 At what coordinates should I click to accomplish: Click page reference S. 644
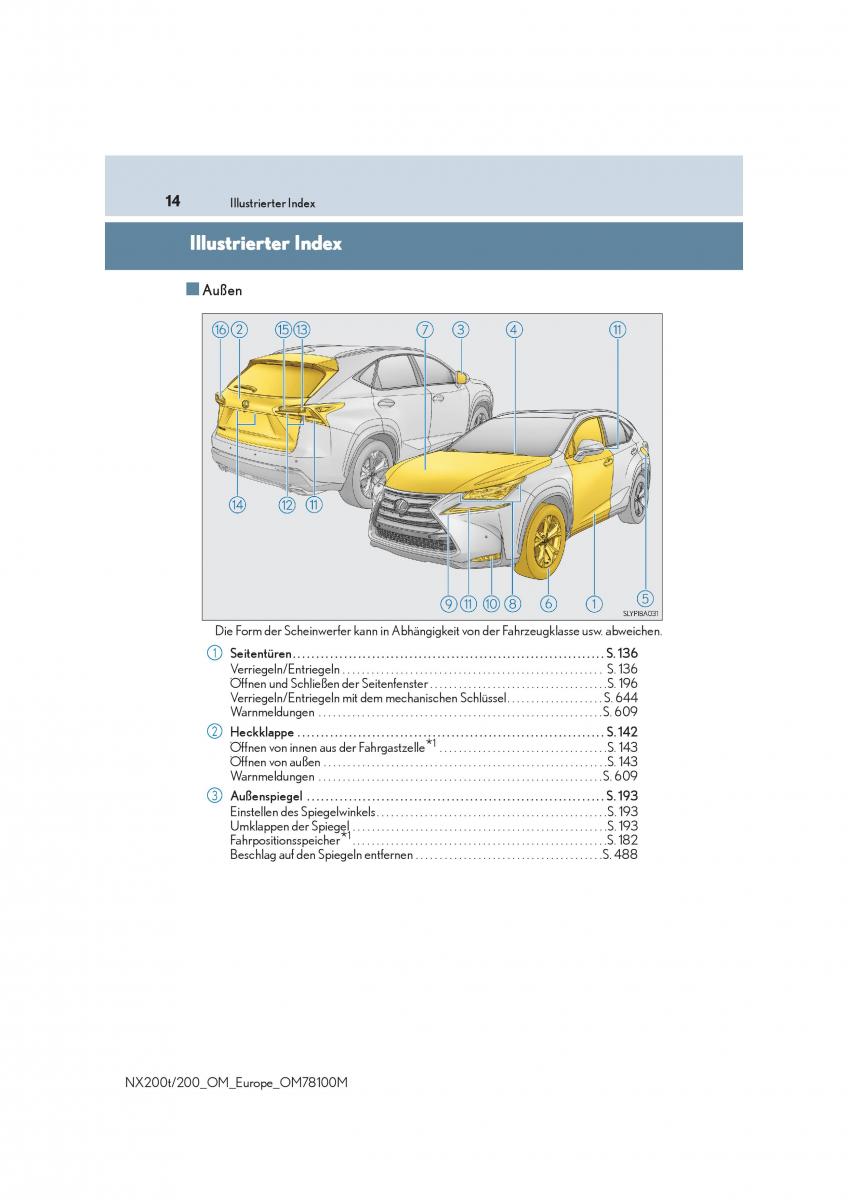coord(620,698)
